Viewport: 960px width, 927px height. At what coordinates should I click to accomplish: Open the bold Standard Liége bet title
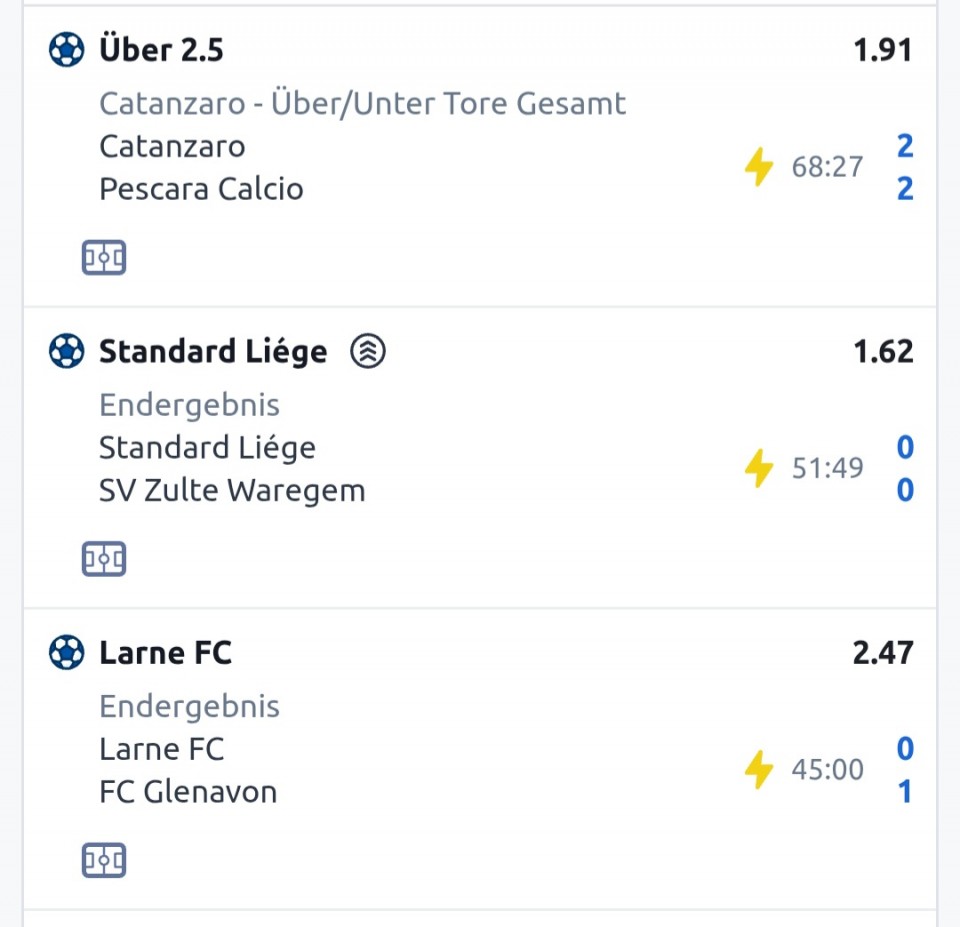coord(212,352)
